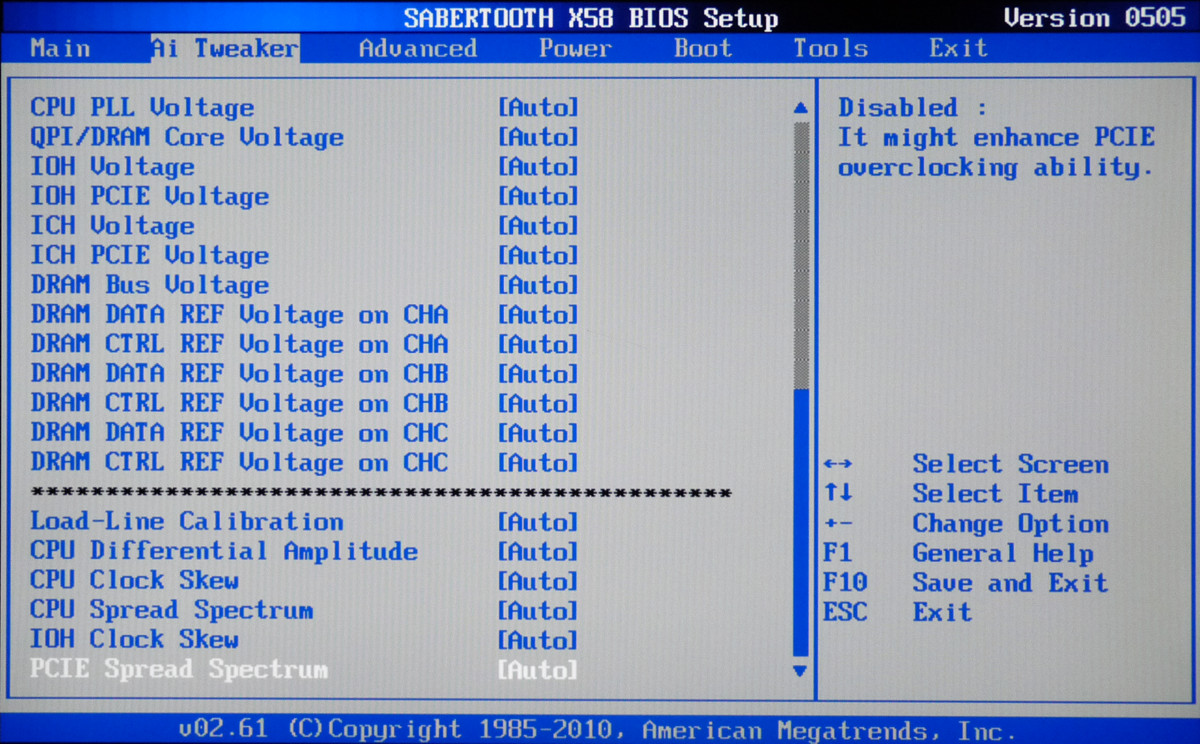Select DRAM DATA REF Voltage on CHB
The image size is (1200, 744).
click(x=239, y=374)
